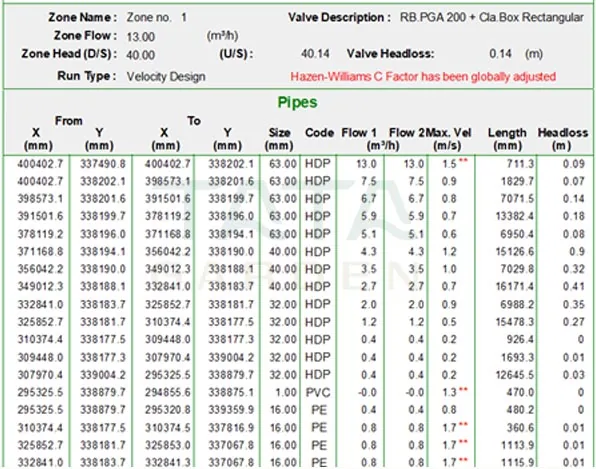Click the headloss cell 0.09
This screenshot has height=469, width=596.
[x=574, y=164]
